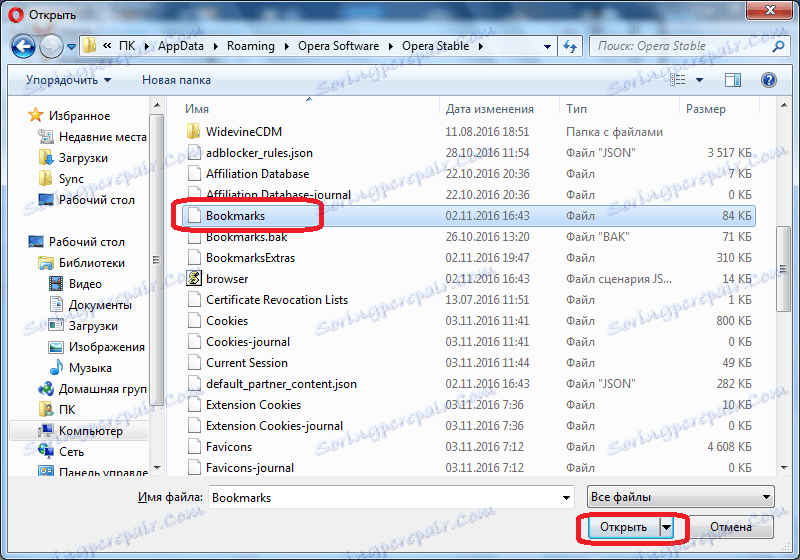Click navigation pane scrollbar down arrow
The image size is (800, 560).
tap(157, 467)
